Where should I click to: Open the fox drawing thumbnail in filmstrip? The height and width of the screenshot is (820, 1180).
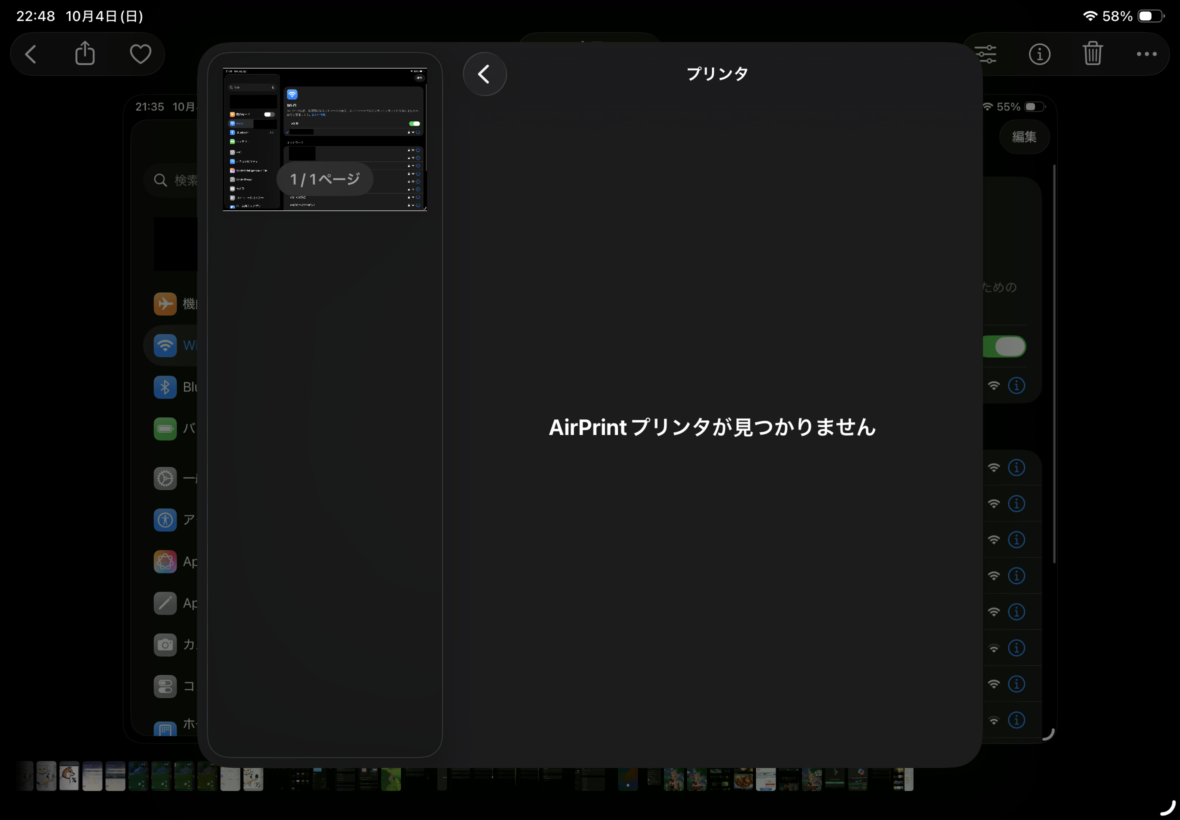[x=69, y=778]
